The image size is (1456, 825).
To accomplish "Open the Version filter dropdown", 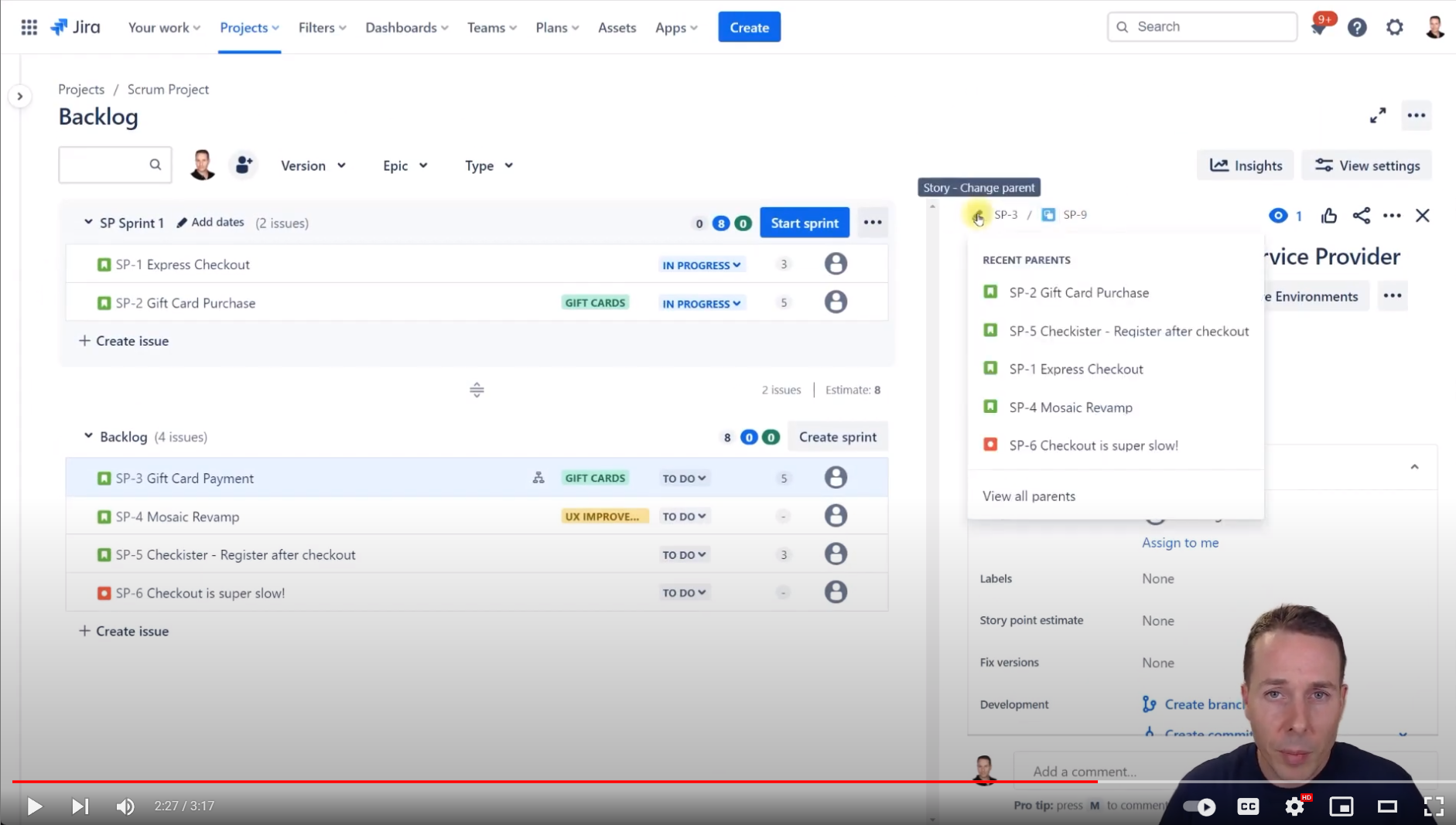I will click(313, 165).
